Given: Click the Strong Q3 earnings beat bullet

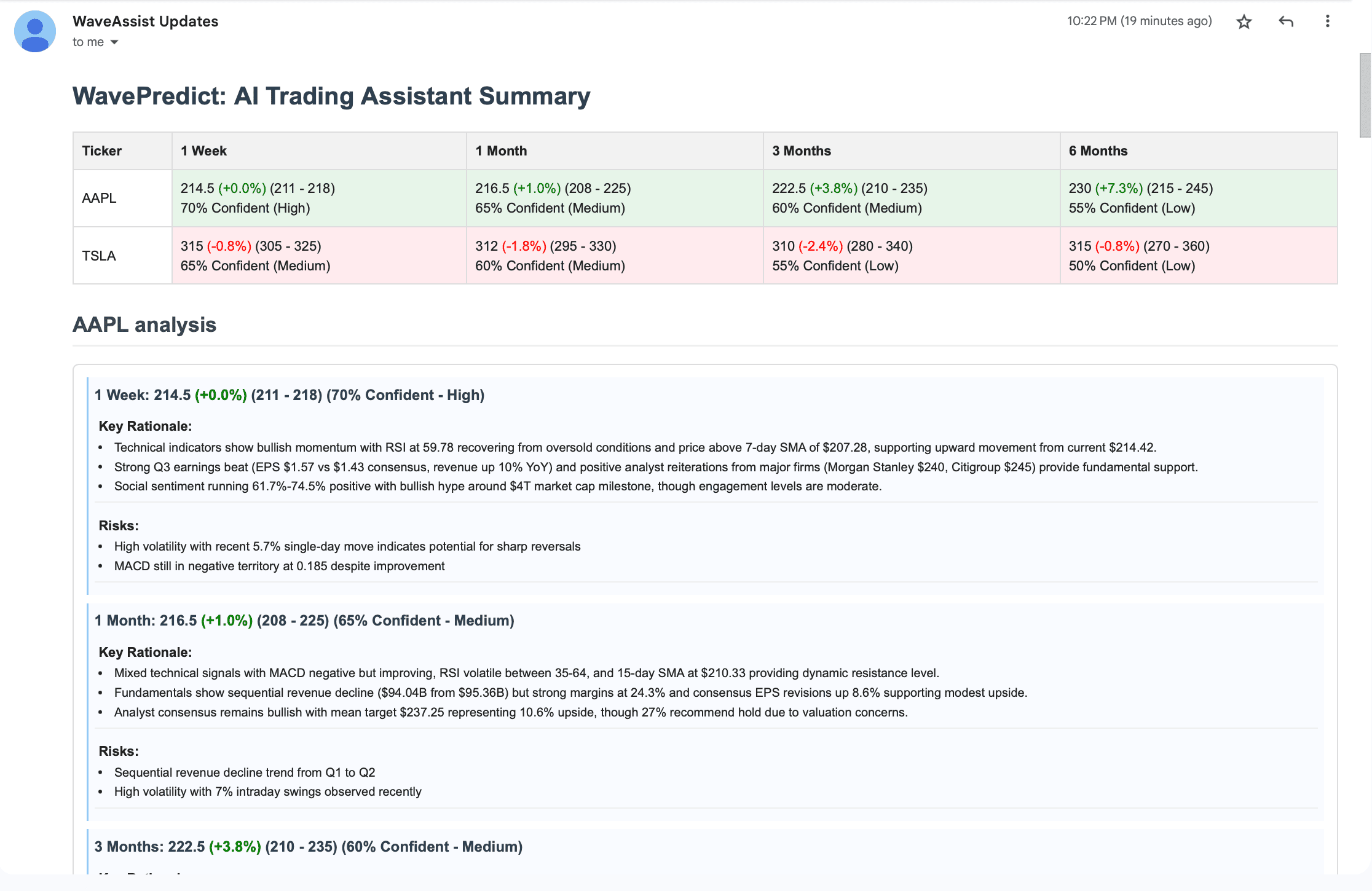Looking at the screenshot, I should (656, 468).
